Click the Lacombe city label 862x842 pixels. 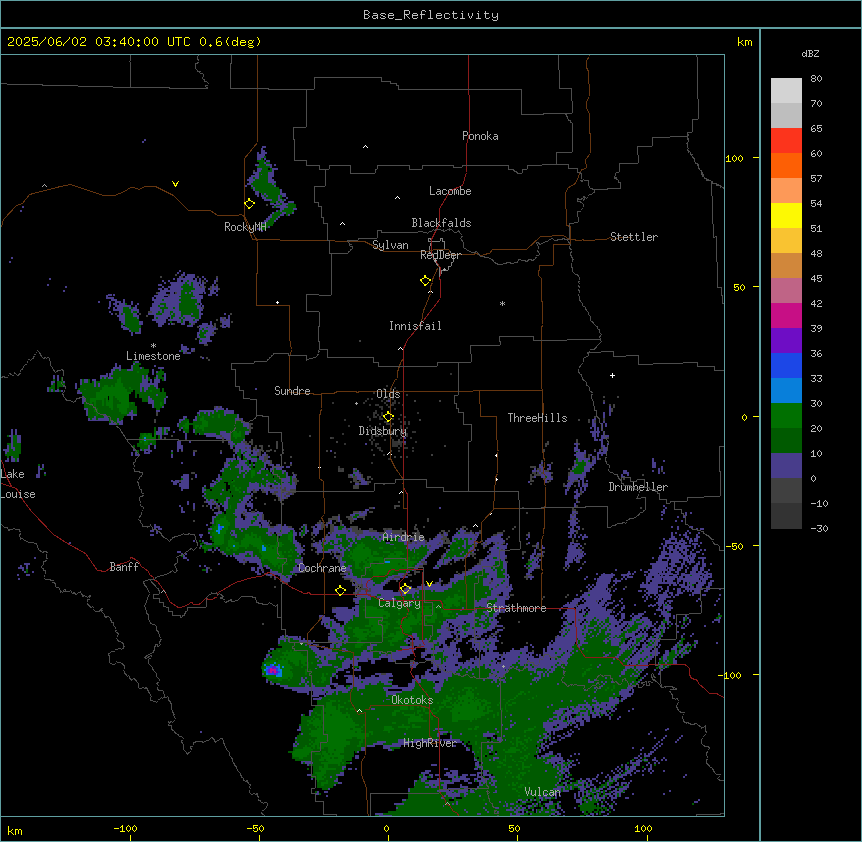point(450,191)
